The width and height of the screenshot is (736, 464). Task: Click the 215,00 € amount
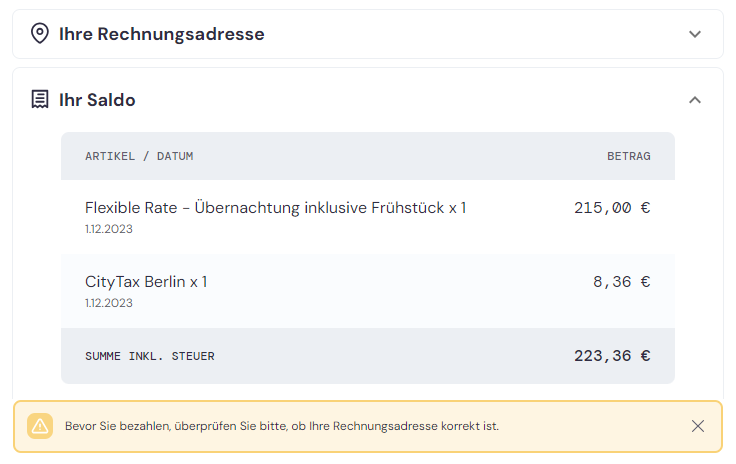point(612,208)
